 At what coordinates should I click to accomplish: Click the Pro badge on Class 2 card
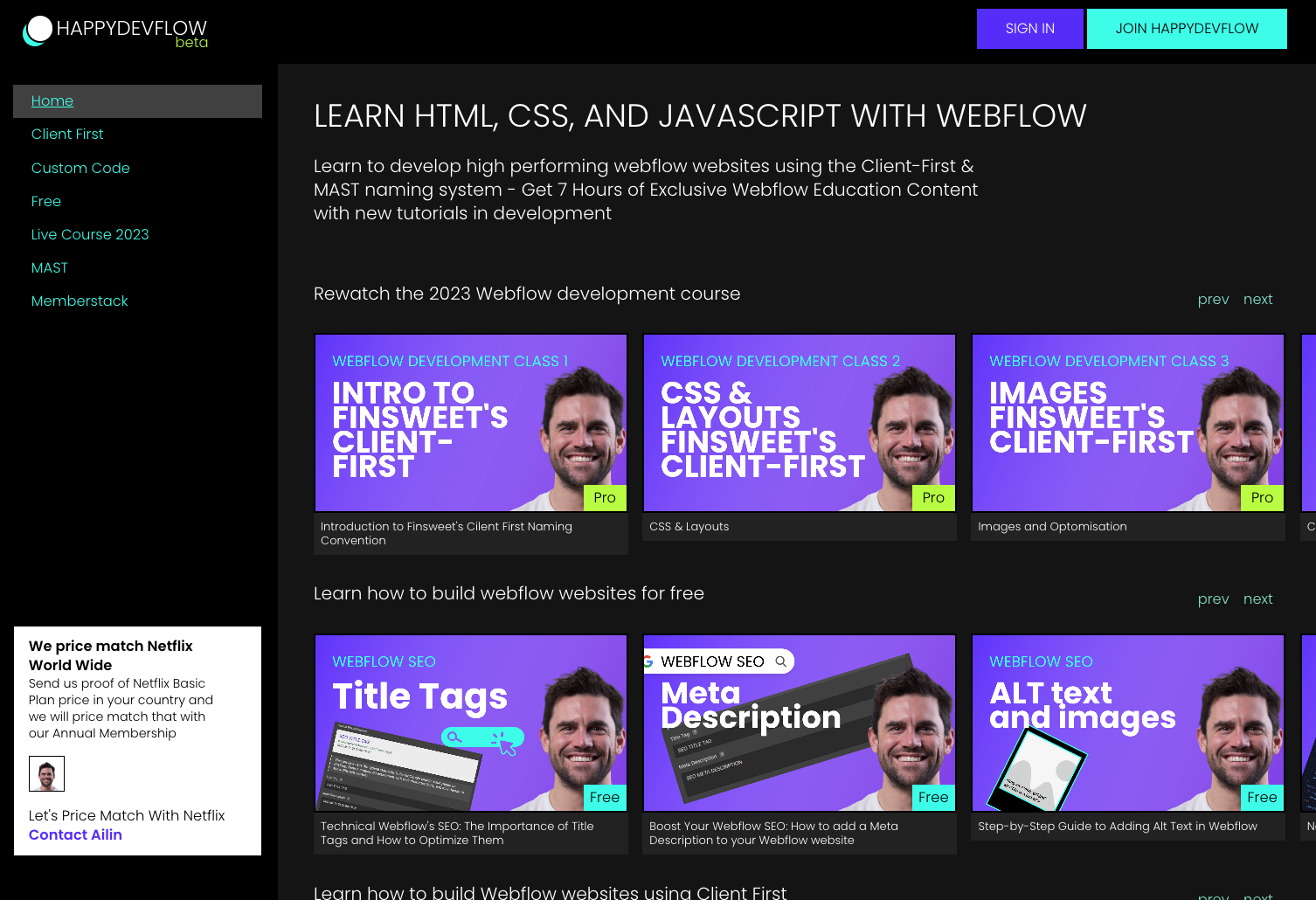(x=933, y=497)
